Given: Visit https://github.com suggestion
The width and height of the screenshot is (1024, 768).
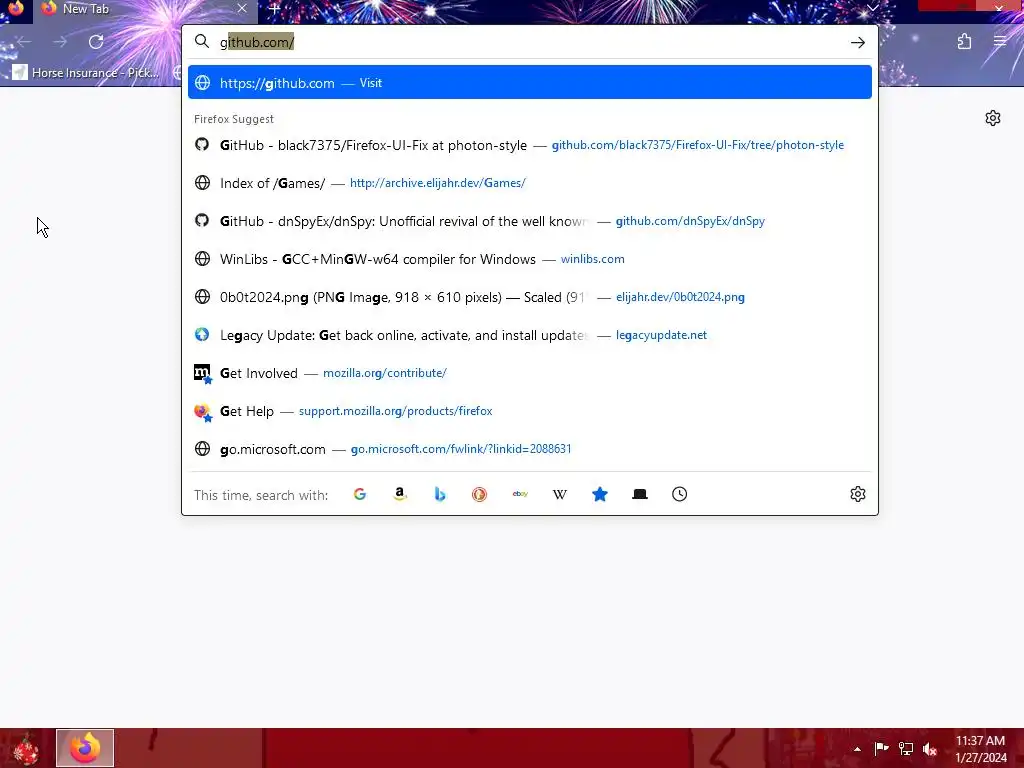Looking at the screenshot, I should [530, 83].
